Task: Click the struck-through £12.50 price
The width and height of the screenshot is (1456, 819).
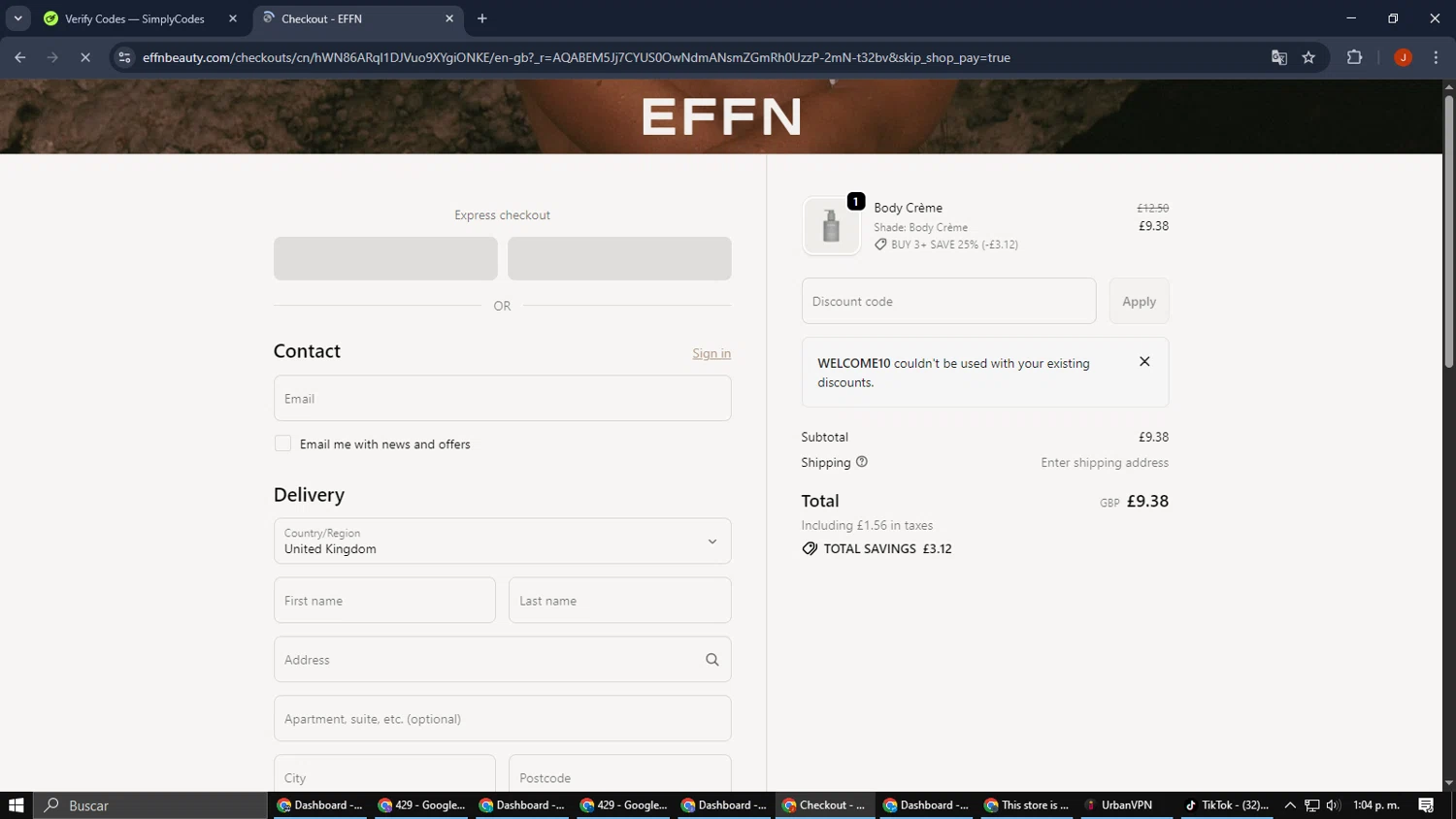Action: (x=1153, y=208)
